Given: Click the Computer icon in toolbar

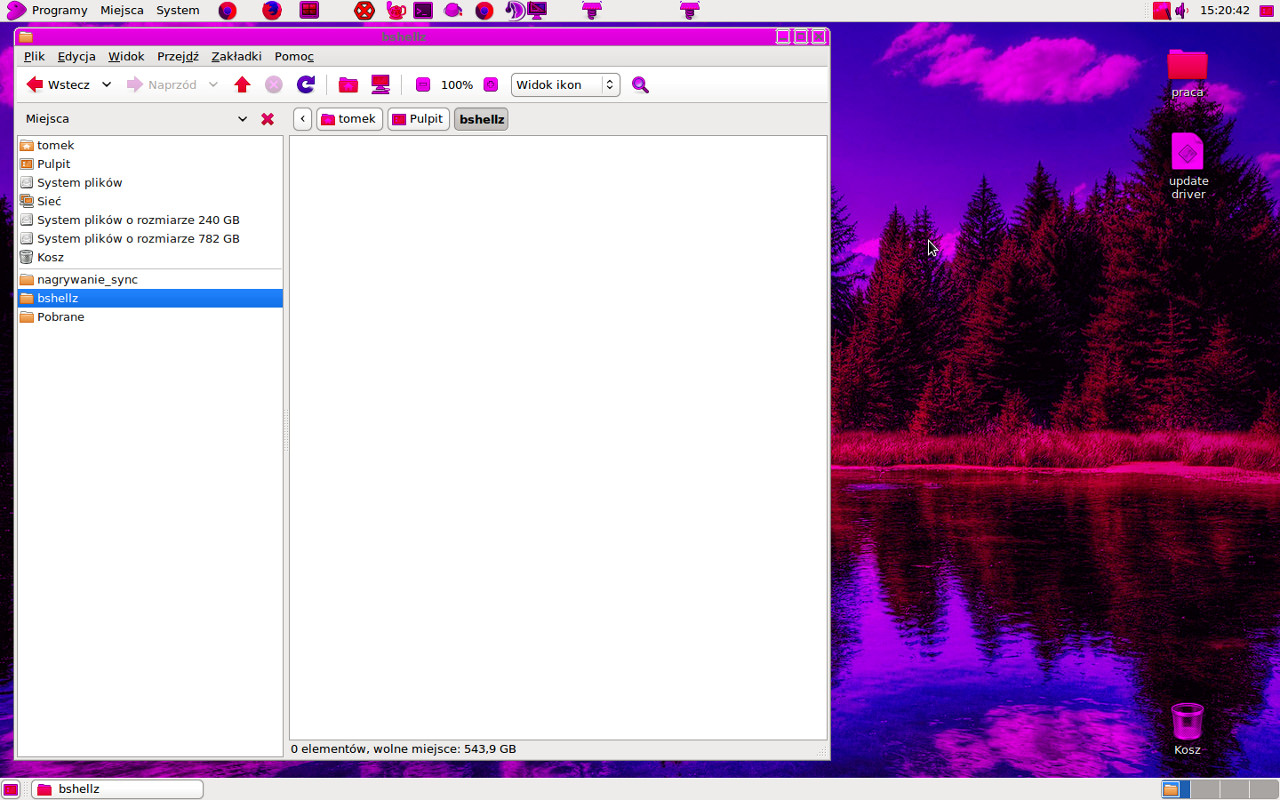Looking at the screenshot, I should (380, 85).
